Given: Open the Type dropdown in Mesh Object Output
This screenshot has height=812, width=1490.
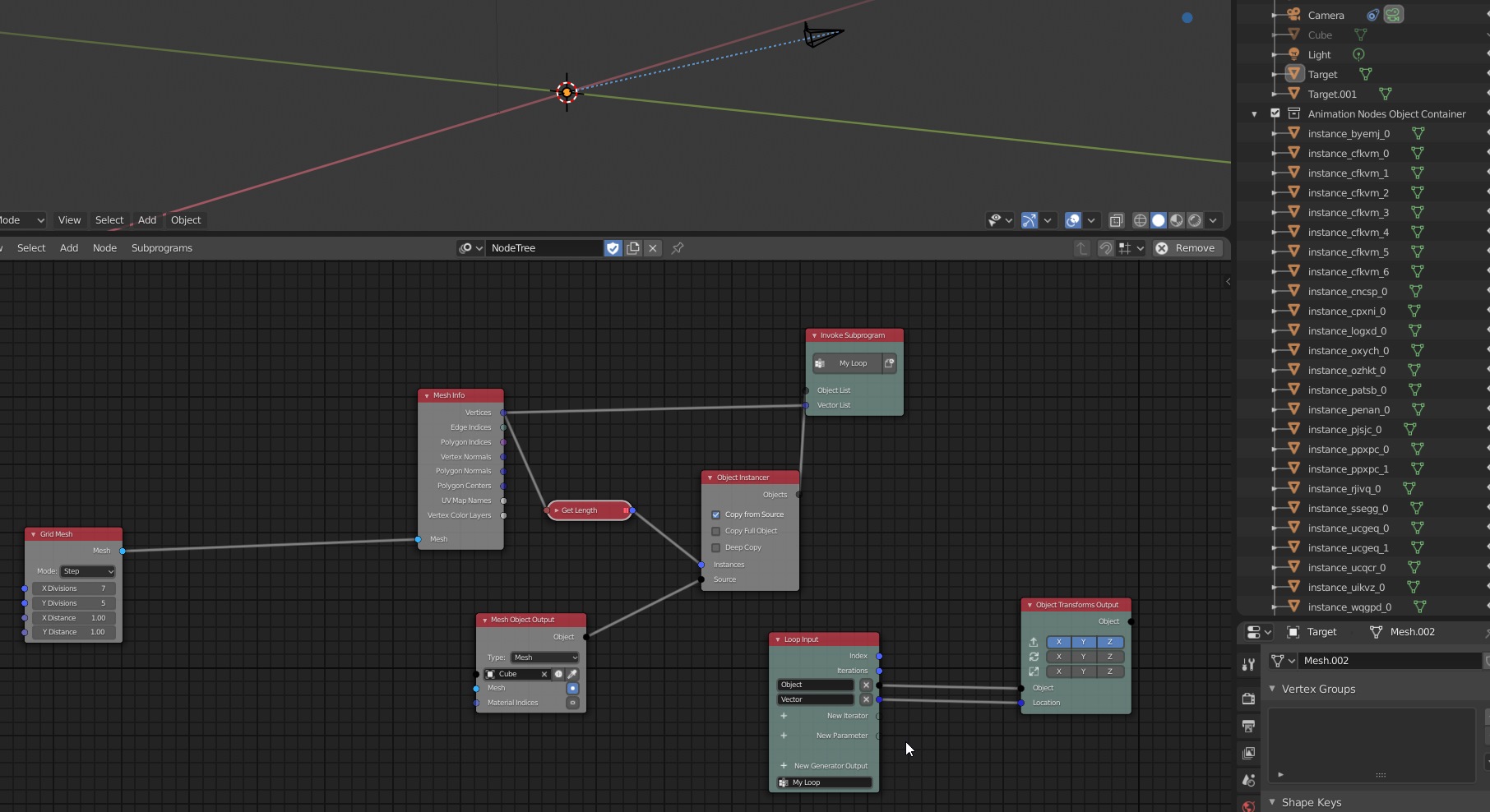Looking at the screenshot, I should click(x=544, y=657).
